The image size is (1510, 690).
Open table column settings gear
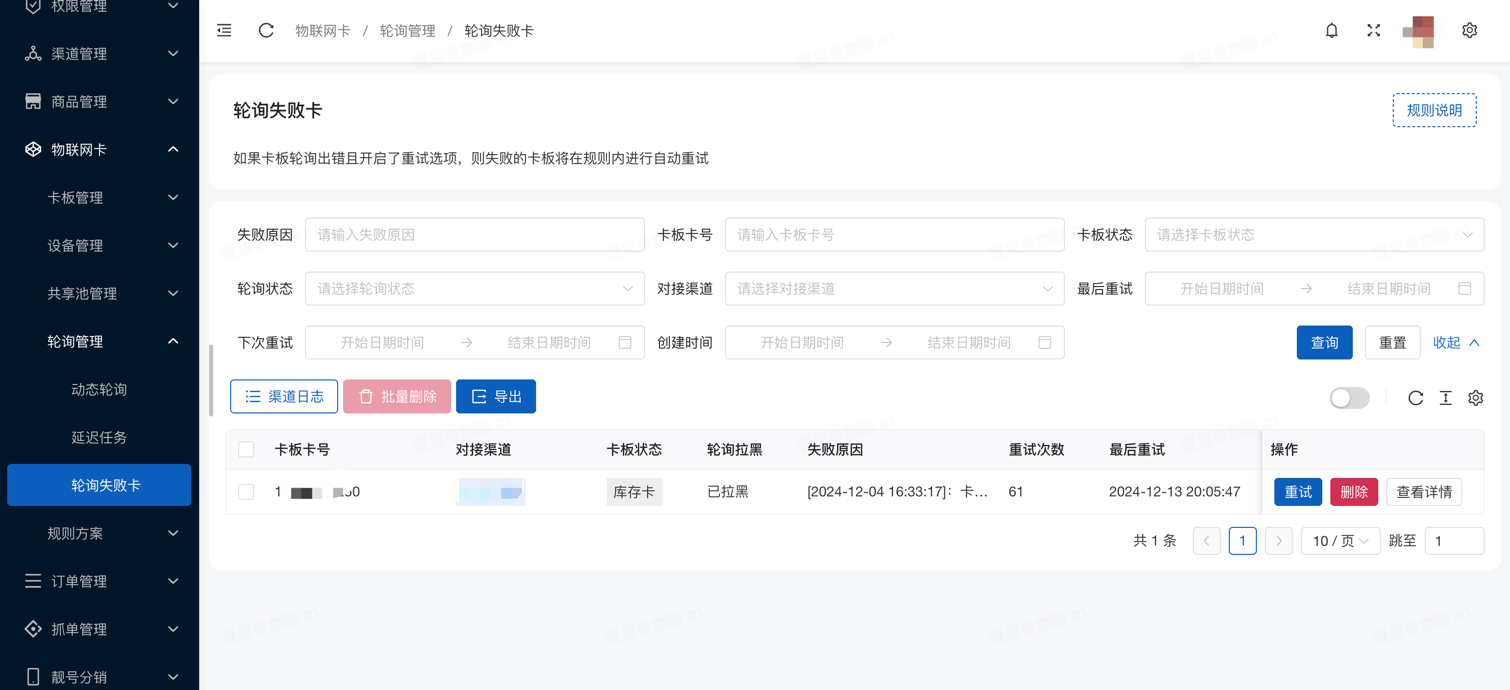click(x=1475, y=398)
